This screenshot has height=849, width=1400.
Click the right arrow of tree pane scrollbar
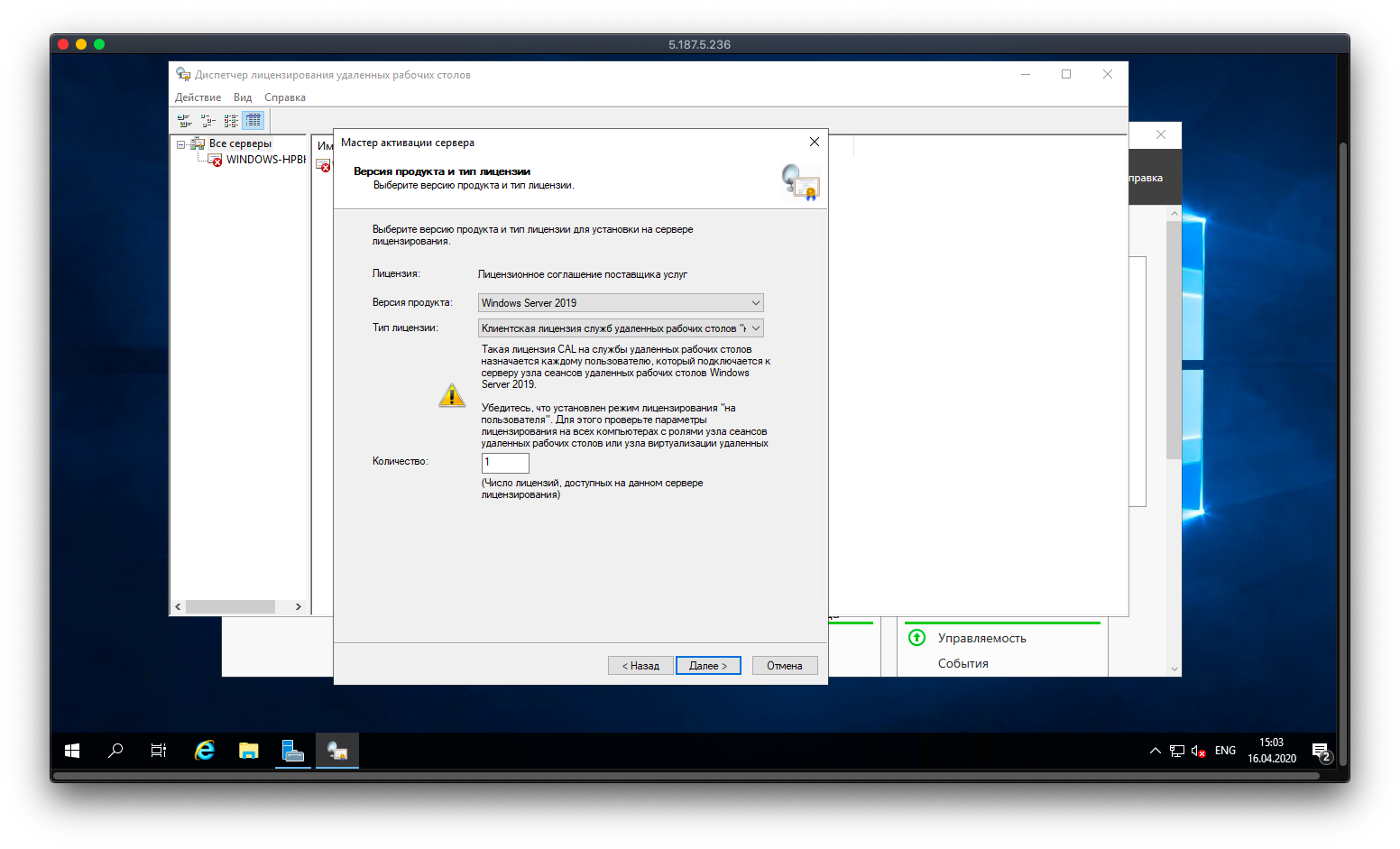click(x=299, y=607)
